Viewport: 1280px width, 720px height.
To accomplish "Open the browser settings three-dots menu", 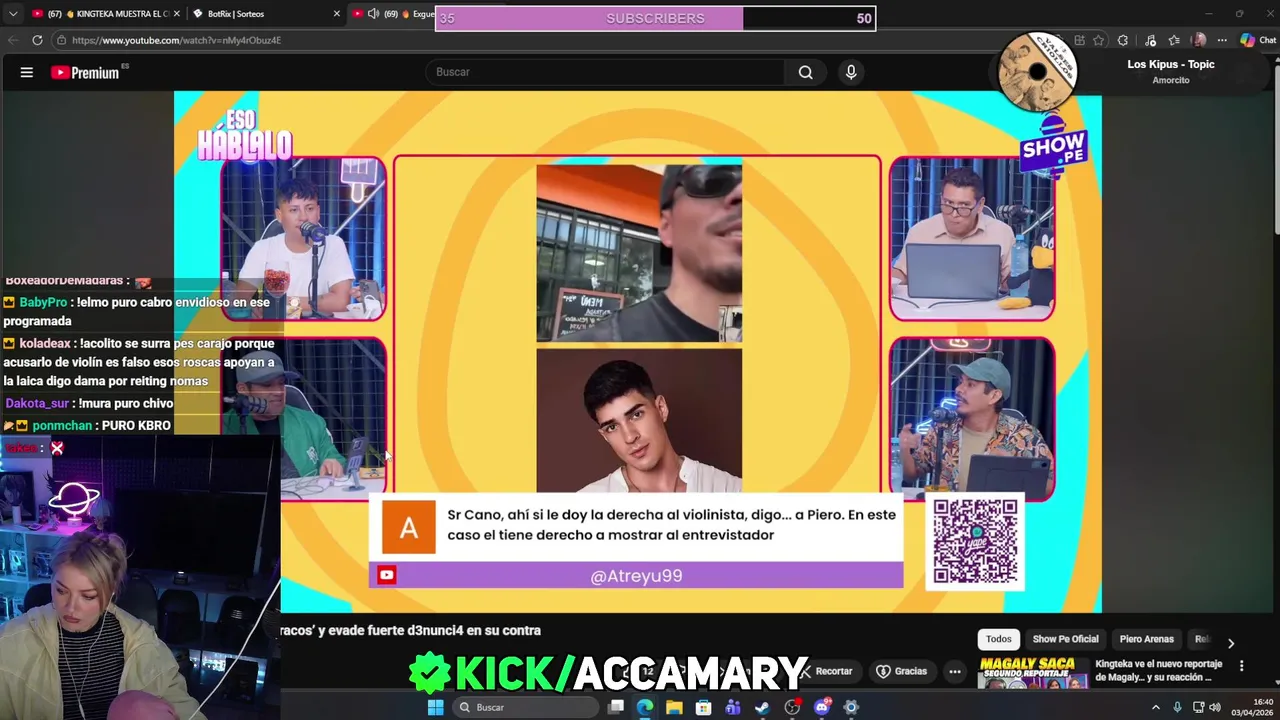I will (x=1222, y=40).
